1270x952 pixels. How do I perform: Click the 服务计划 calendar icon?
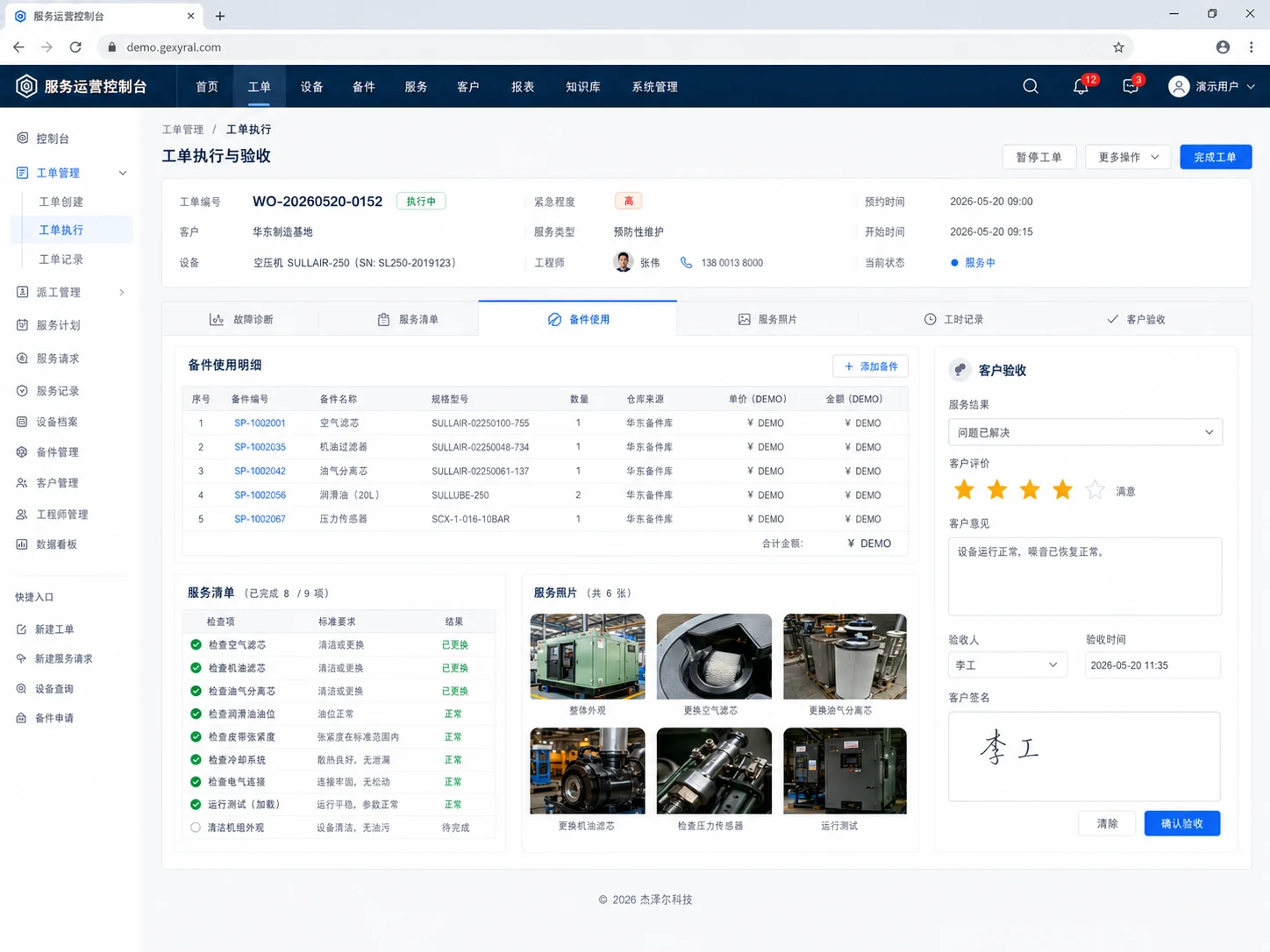click(x=23, y=324)
